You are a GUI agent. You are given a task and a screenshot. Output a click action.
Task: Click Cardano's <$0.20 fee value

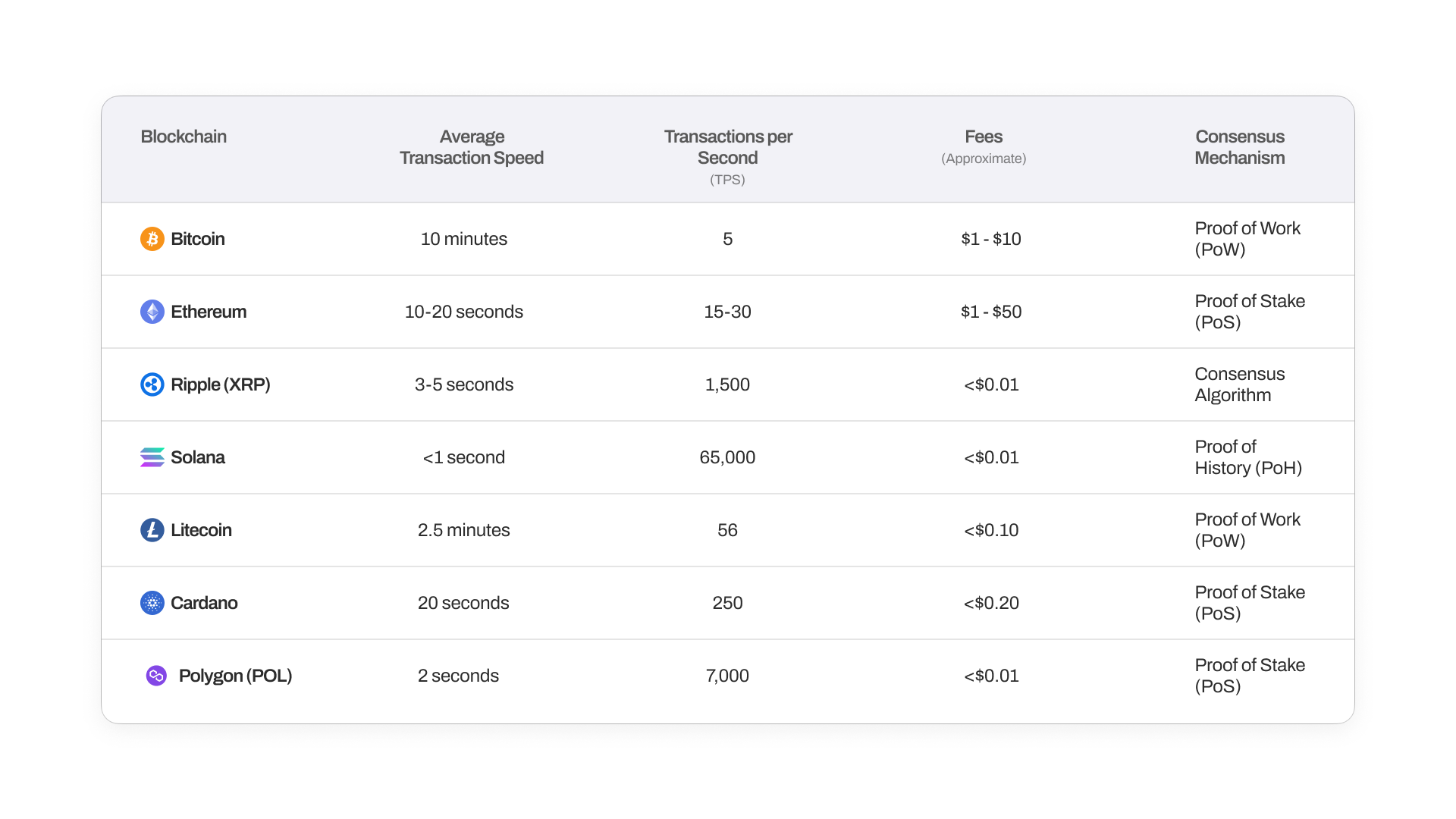[991, 603]
